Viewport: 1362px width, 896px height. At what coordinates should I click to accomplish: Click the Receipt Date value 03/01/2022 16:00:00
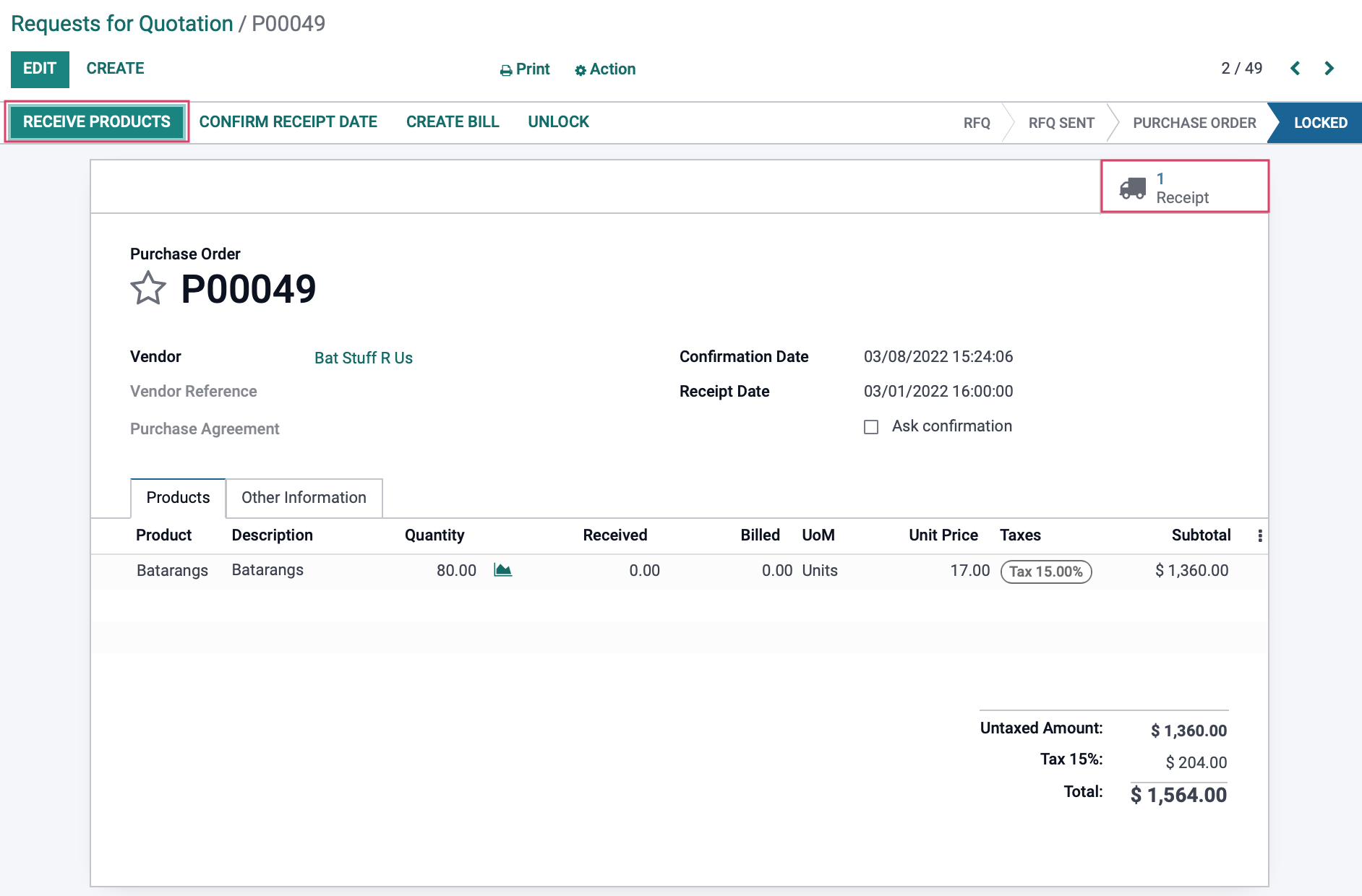(938, 392)
